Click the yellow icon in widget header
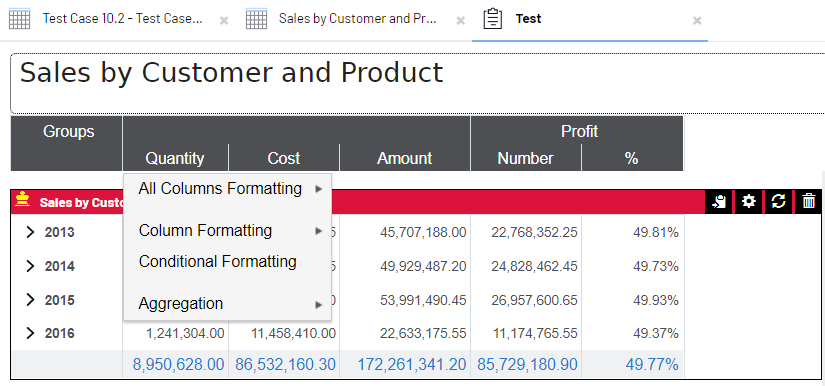 pos(22,200)
